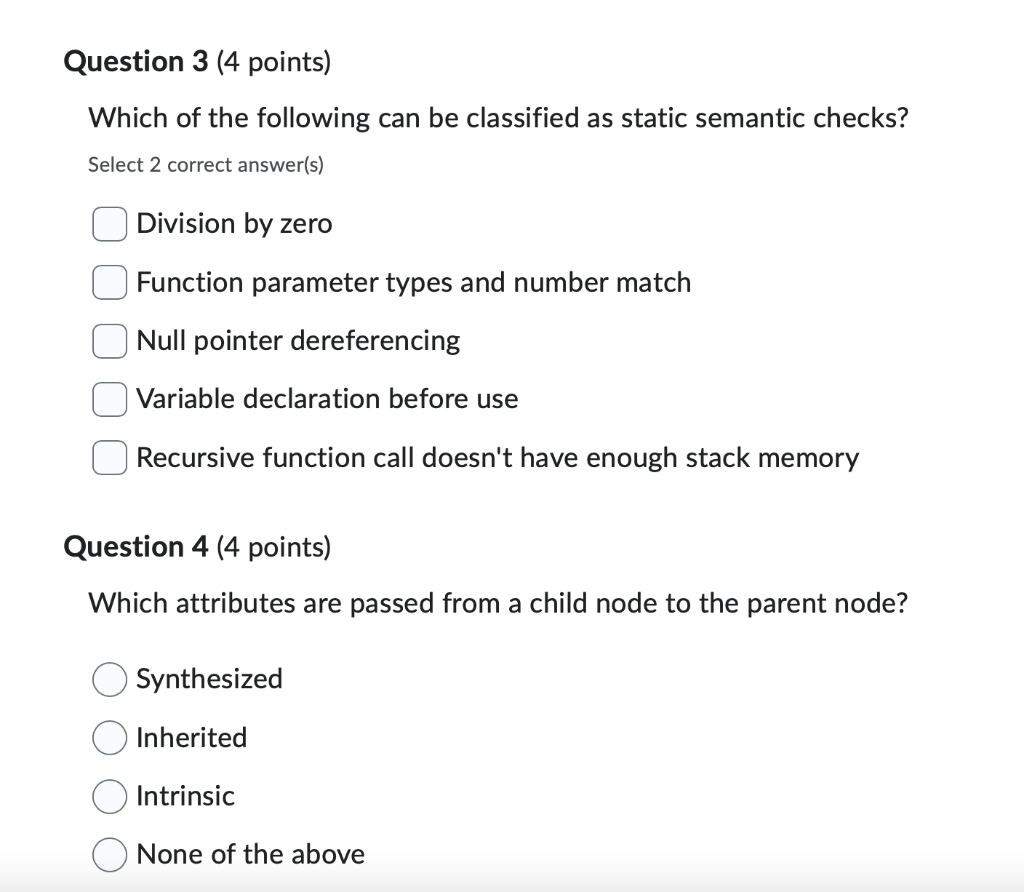This screenshot has width=1024, height=892.
Task: Click the 4 points text for Question 3
Action: pos(272,62)
